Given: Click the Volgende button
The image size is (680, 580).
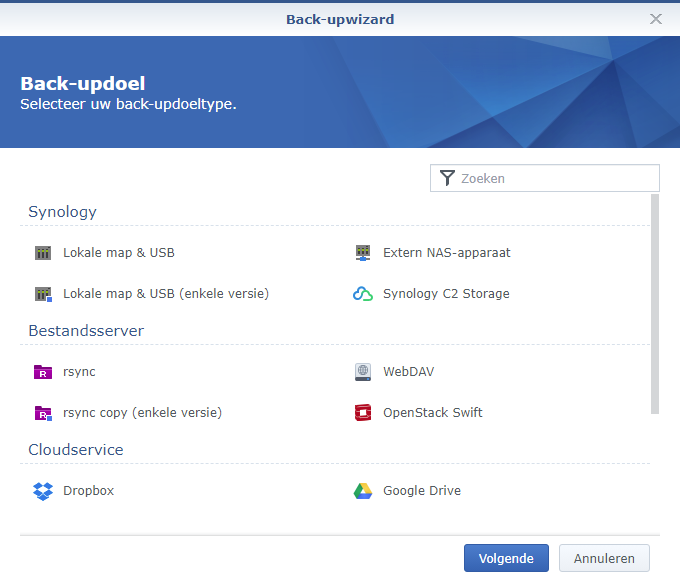Looking at the screenshot, I should (x=506, y=558).
